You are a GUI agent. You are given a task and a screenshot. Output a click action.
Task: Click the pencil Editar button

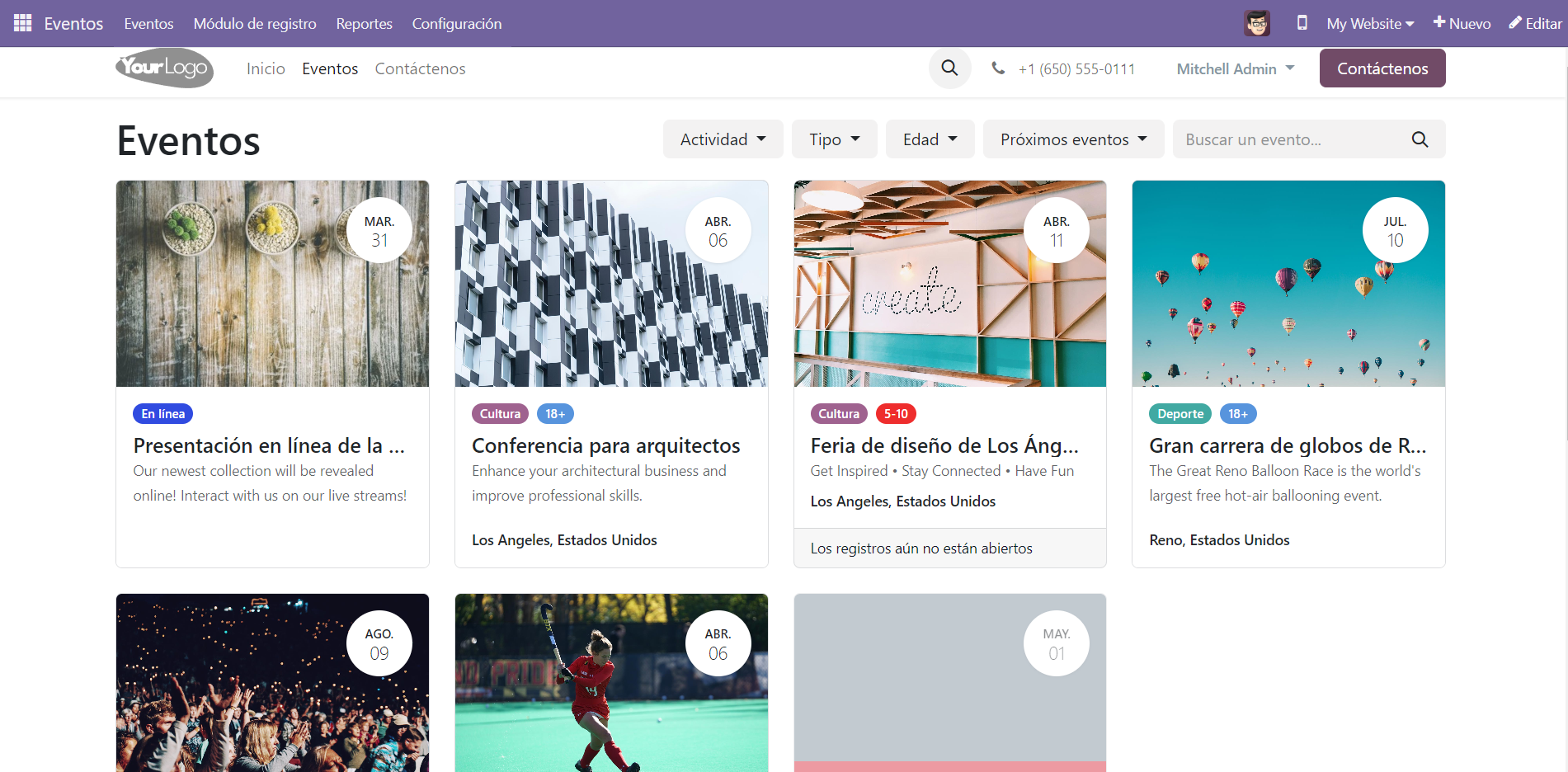(x=1535, y=23)
